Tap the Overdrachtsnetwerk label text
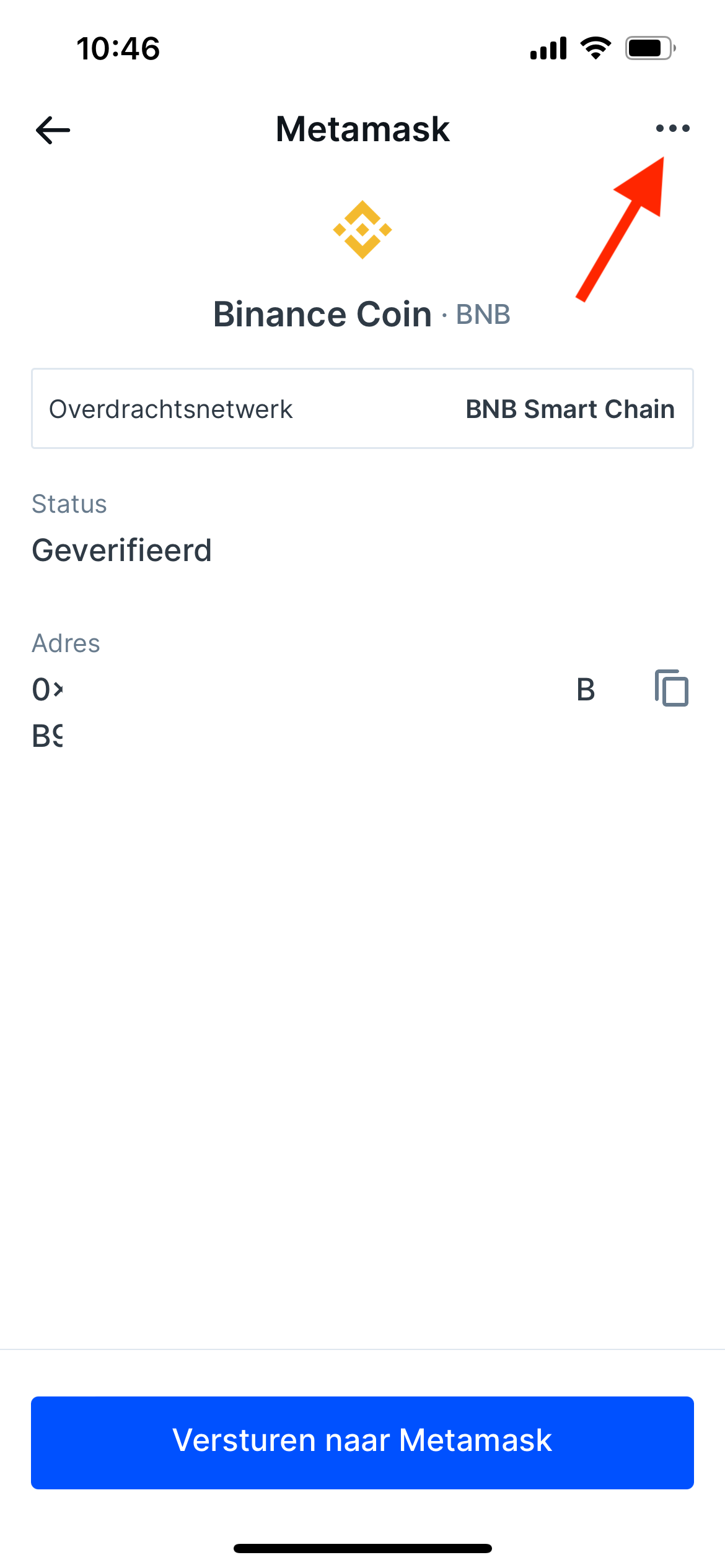The width and height of the screenshot is (725, 1568). 171,409
